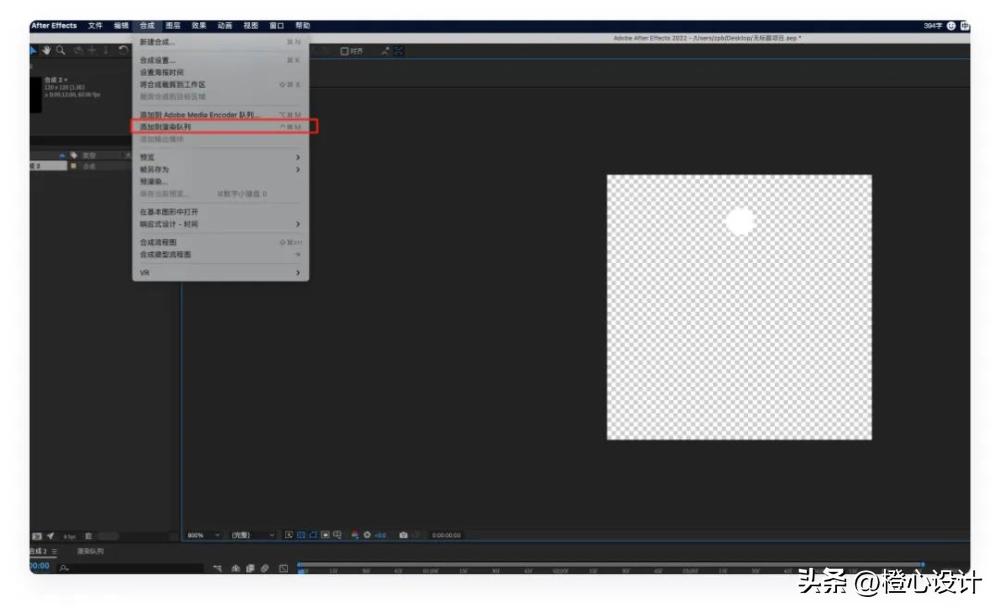This screenshot has height=613, width=1000.
Task: Click the timeline search field
Action: click(131, 568)
